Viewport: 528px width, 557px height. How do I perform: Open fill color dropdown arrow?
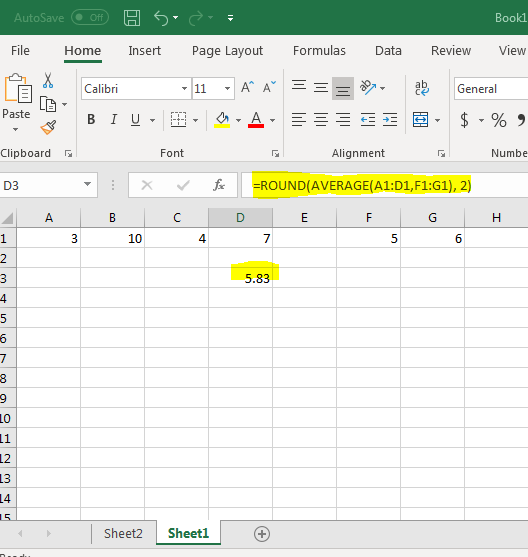click(x=238, y=120)
